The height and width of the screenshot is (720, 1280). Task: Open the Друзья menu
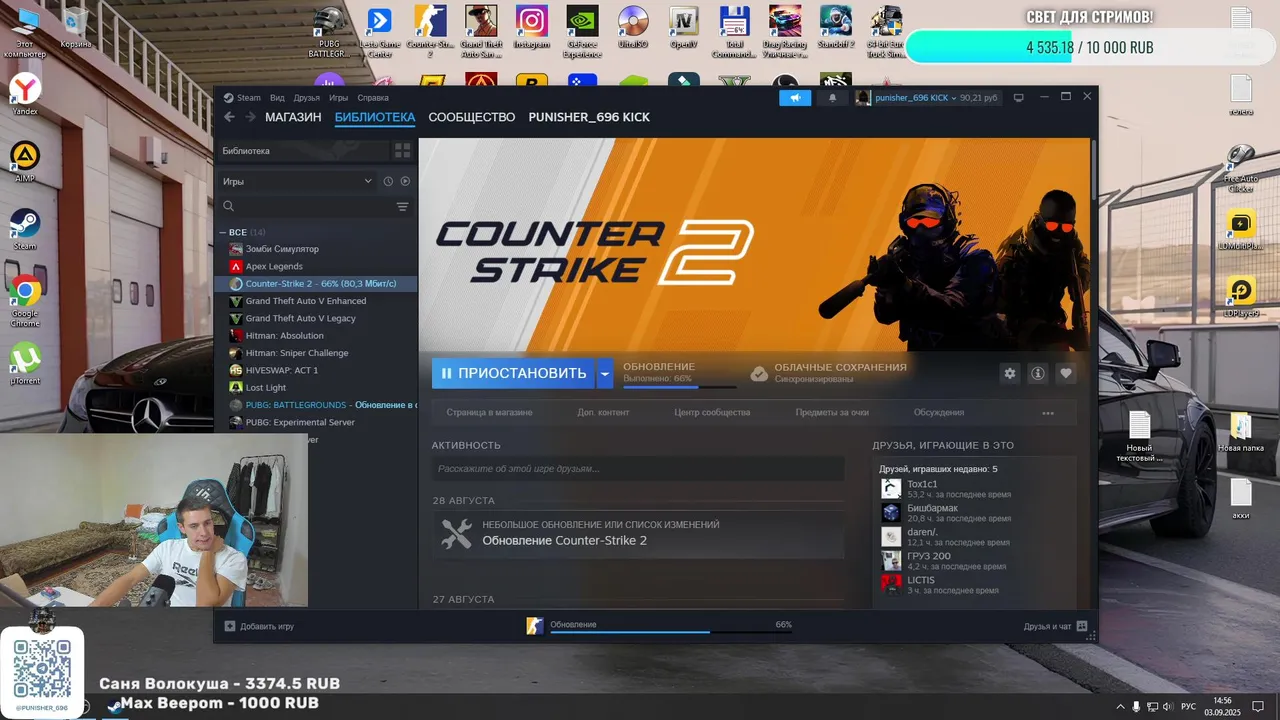[x=307, y=98]
